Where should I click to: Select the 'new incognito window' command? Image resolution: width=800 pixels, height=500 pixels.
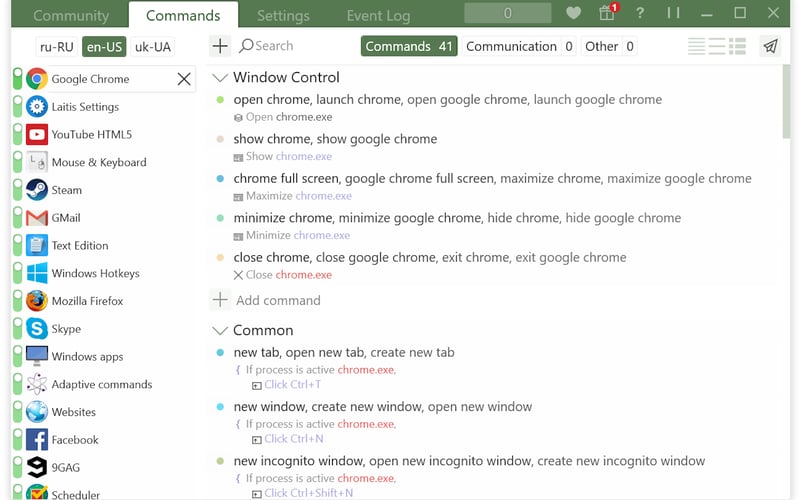469,461
